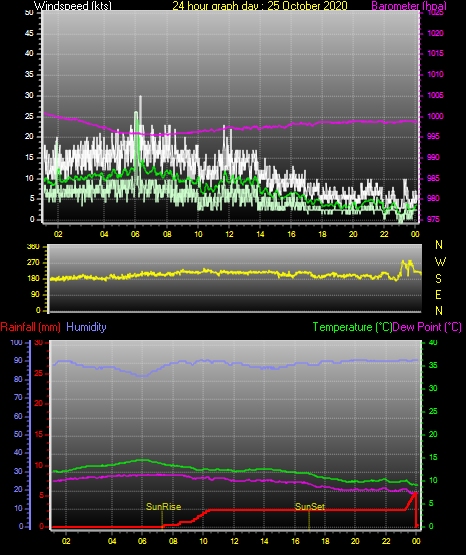
Task: Click the SunSet marker label
Action: tap(310, 507)
